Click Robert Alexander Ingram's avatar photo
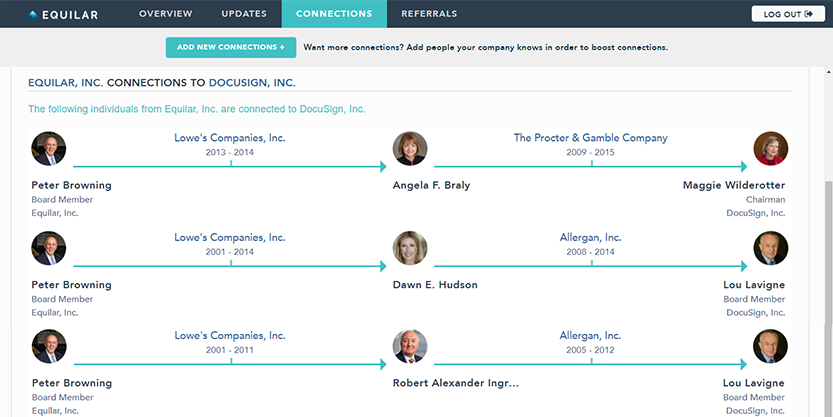Viewport: 833px width, 417px height. 410,346
